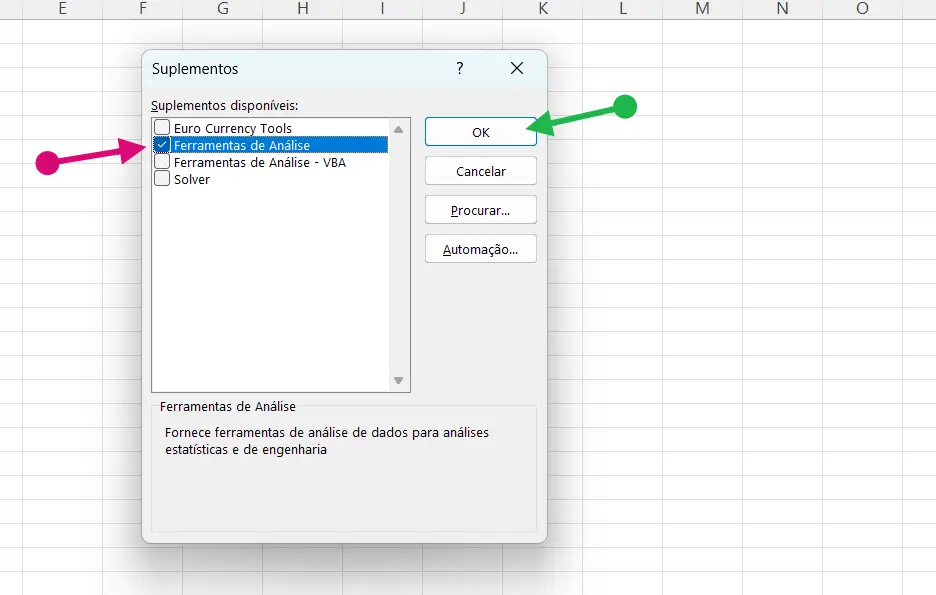
Task: Open the dialog help question mark
Action: click(460, 68)
